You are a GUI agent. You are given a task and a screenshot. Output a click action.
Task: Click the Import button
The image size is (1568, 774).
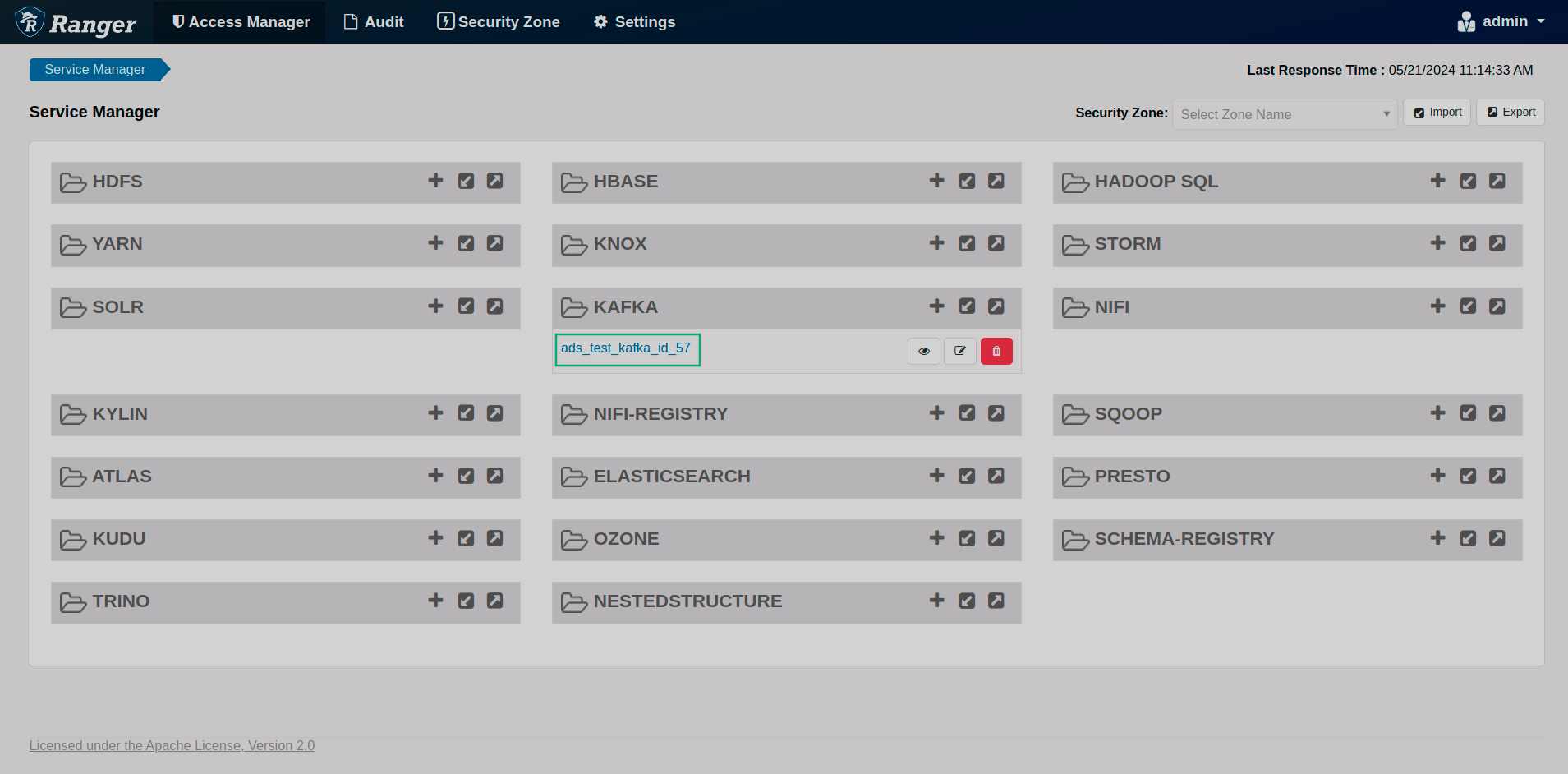pos(1437,113)
